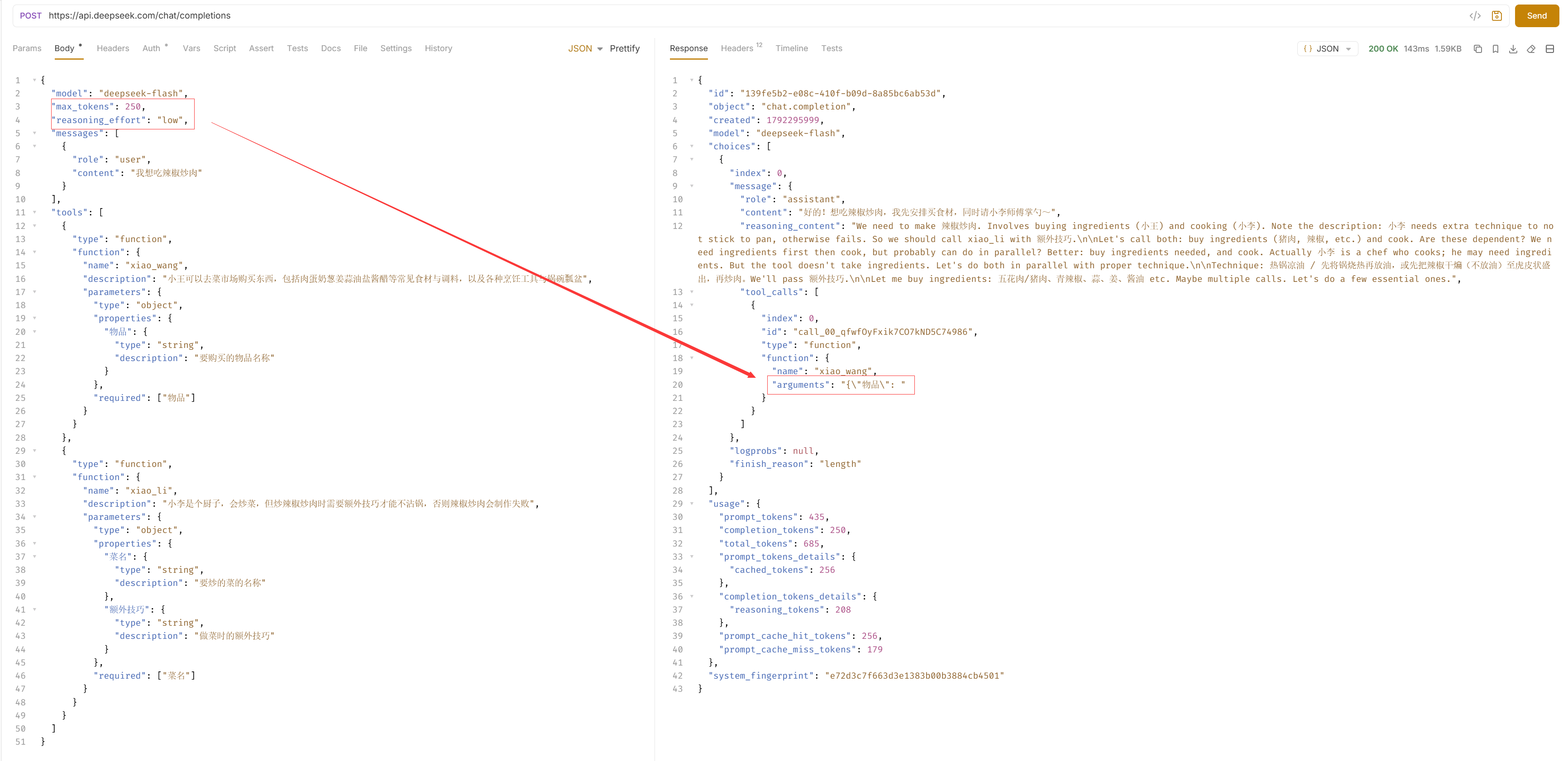Click the system_fingerprint value

pyautogui.click(x=914, y=676)
